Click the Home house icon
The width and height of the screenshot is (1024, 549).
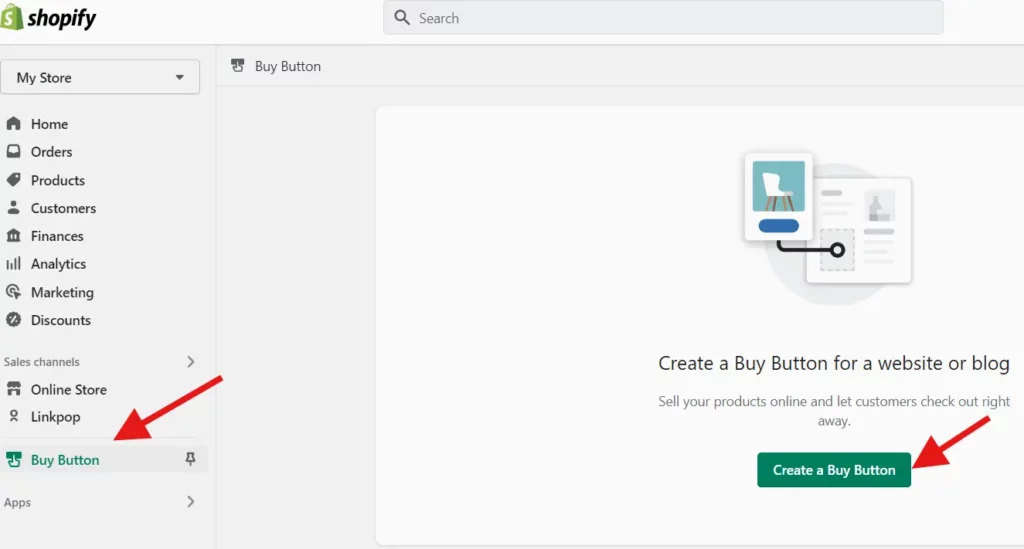(13, 123)
